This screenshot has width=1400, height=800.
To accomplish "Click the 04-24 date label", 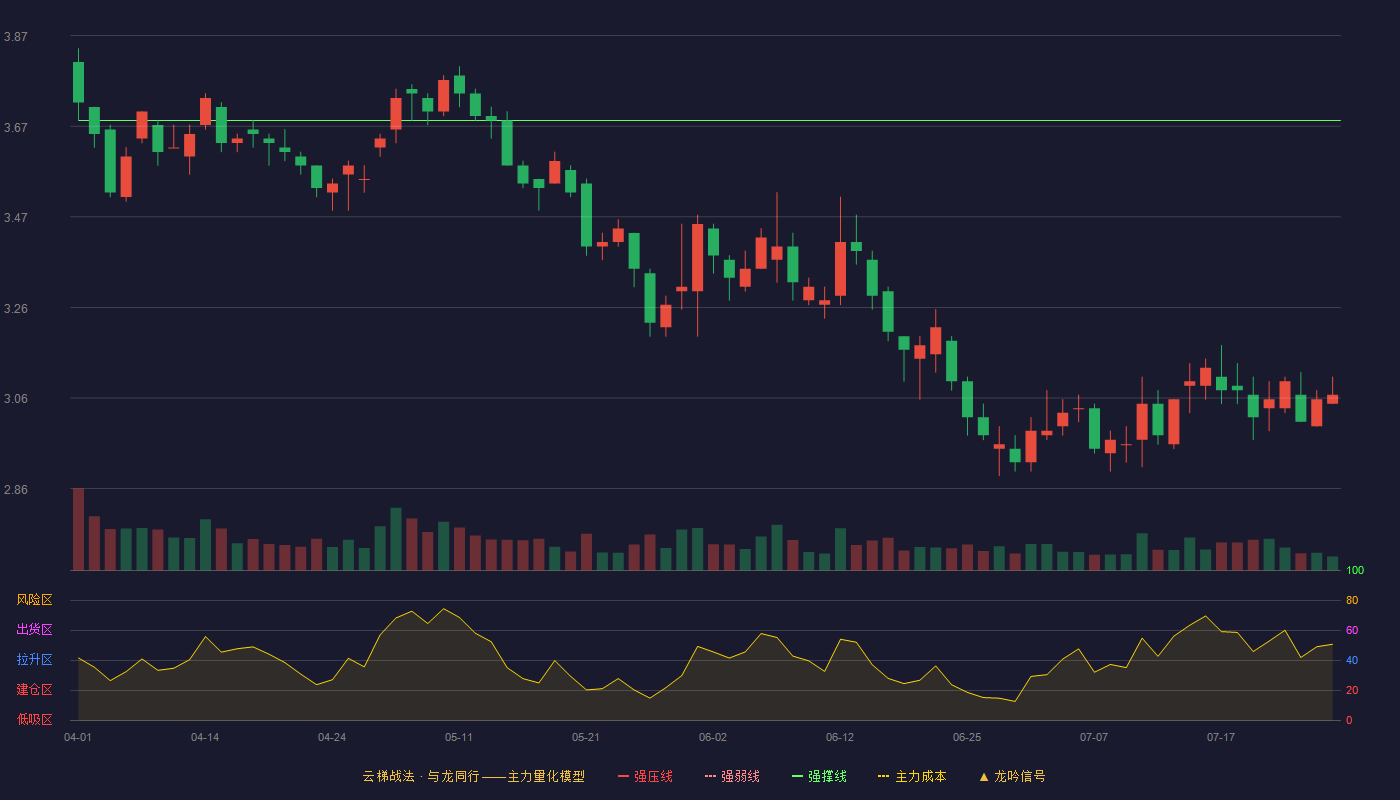I will 332,737.
